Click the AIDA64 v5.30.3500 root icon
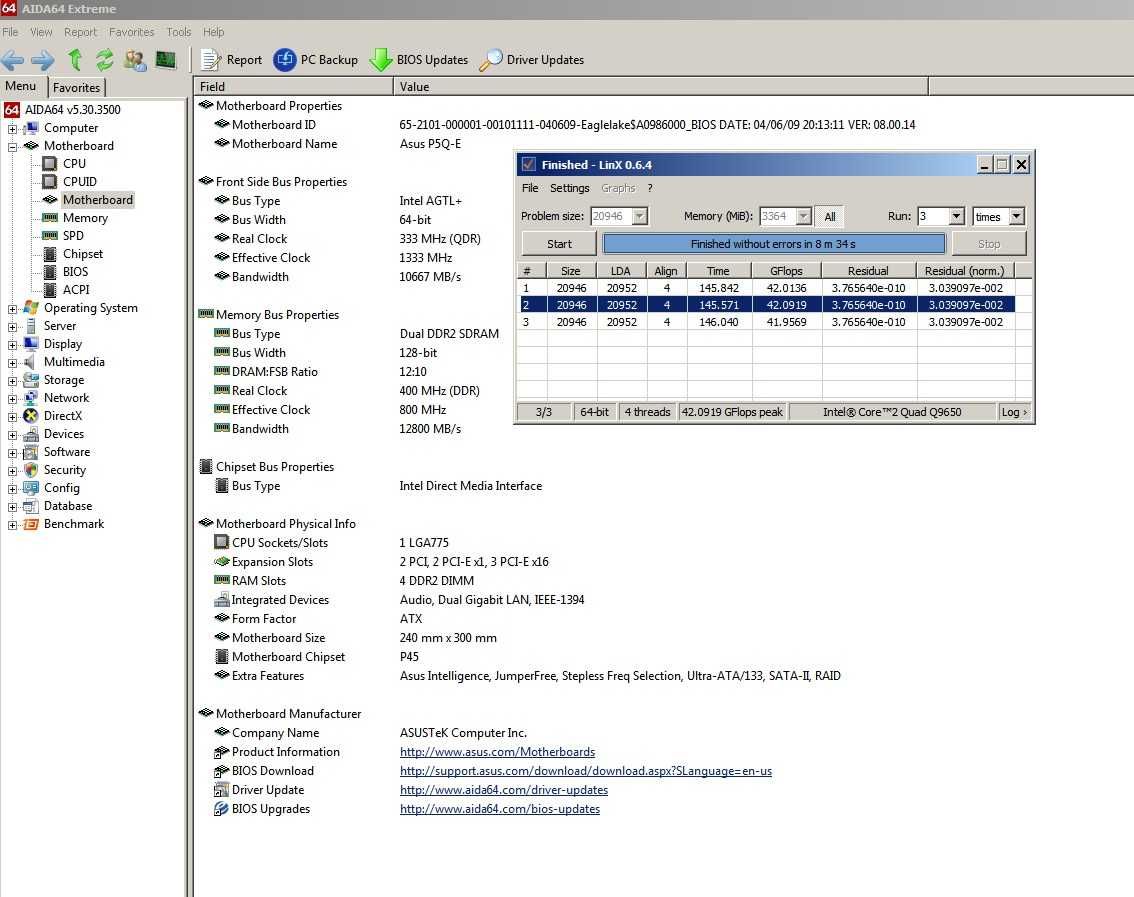The height and width of the screenshot is (897, 1134). (x=12, y=110)
